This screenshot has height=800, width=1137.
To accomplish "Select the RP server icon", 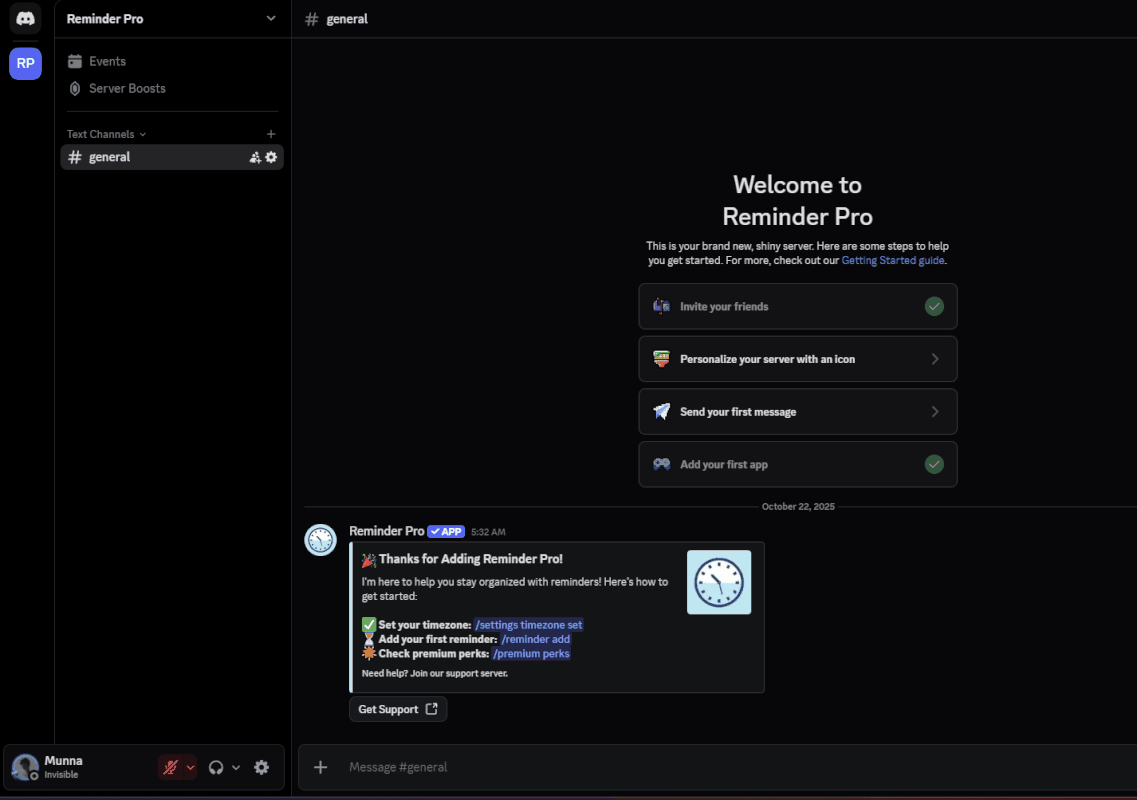I will 25,63.
